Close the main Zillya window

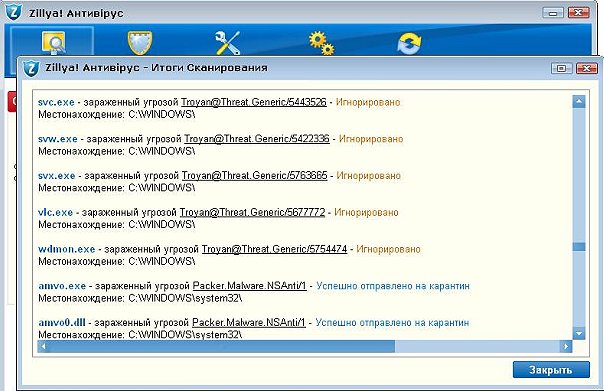578,13
